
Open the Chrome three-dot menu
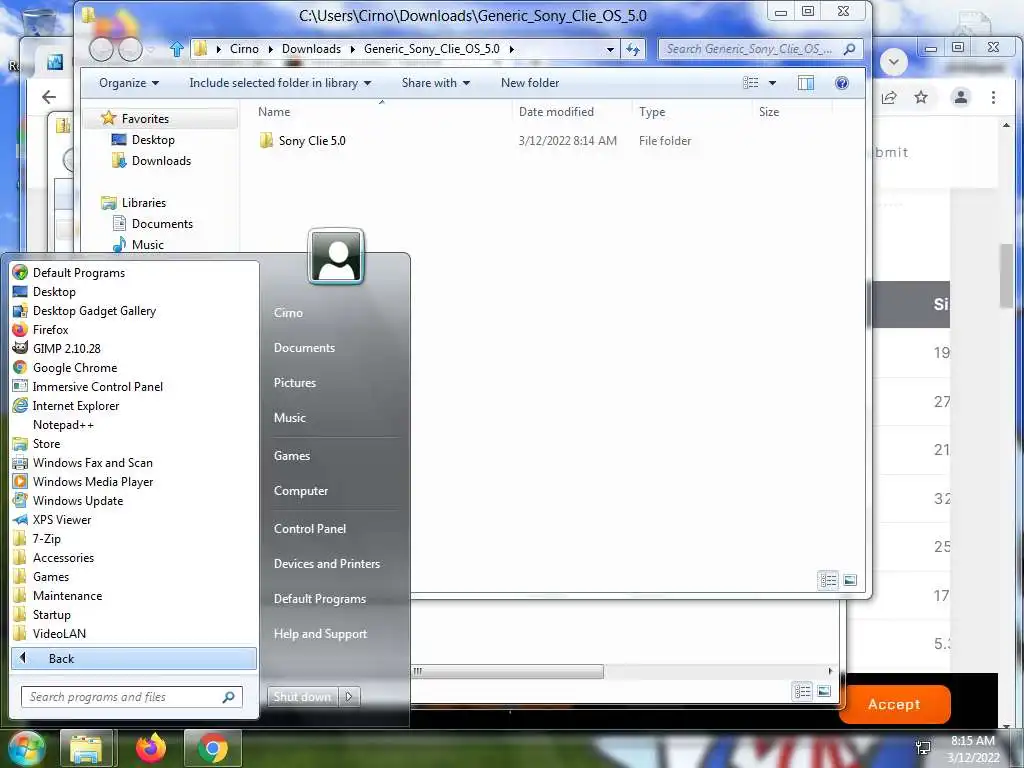coord(993,97)
